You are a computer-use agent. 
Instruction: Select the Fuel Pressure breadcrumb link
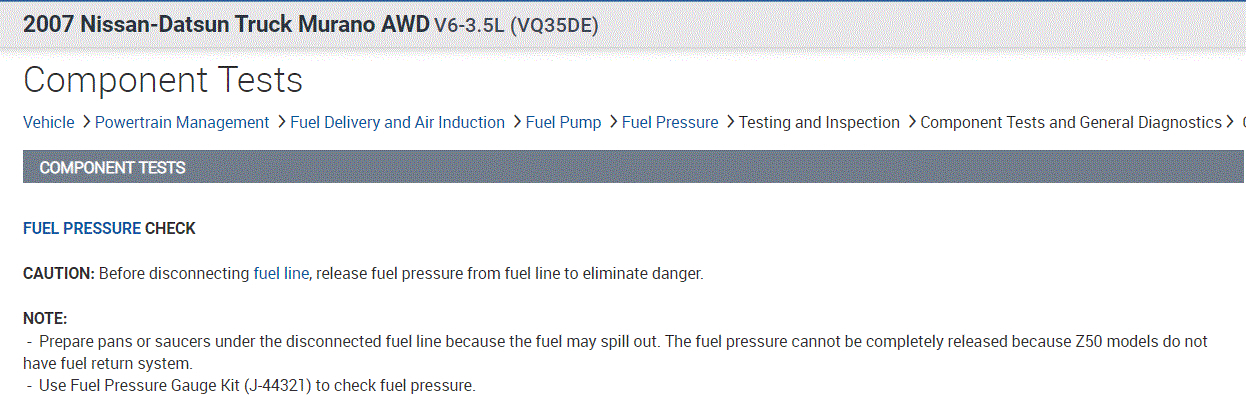click(670, 122)
